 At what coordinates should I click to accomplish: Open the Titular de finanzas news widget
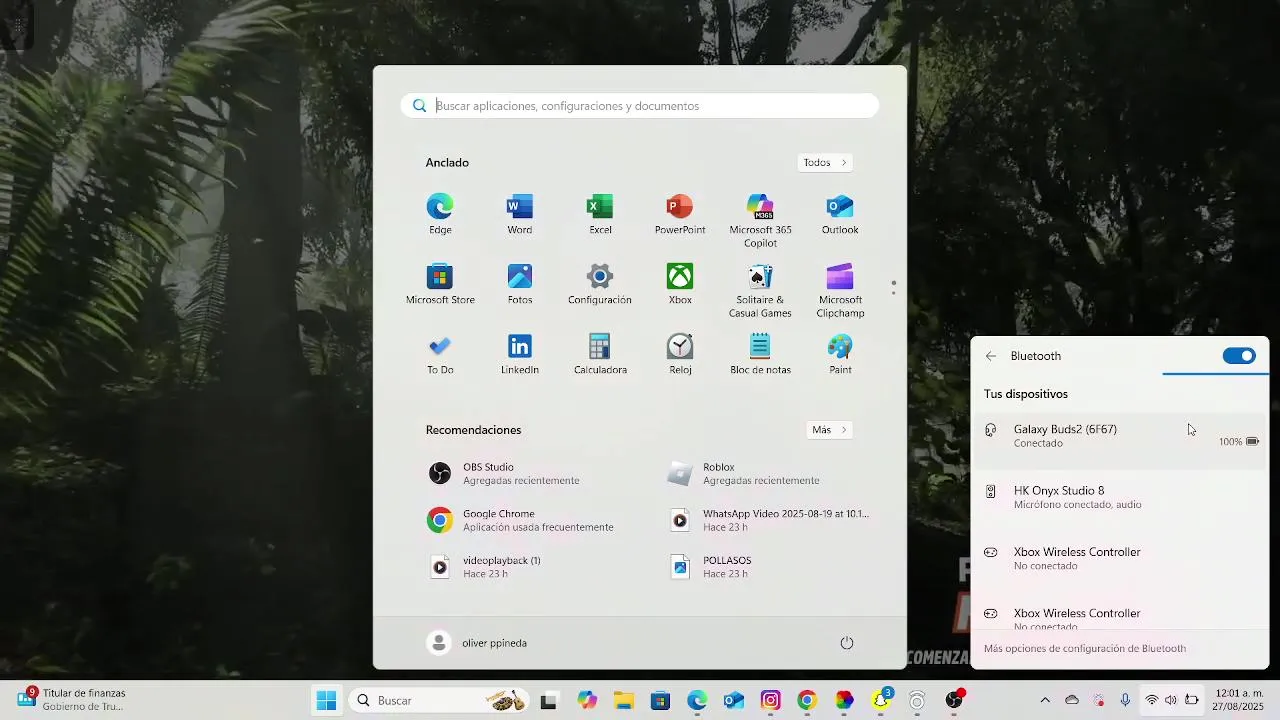click(70, 700)
